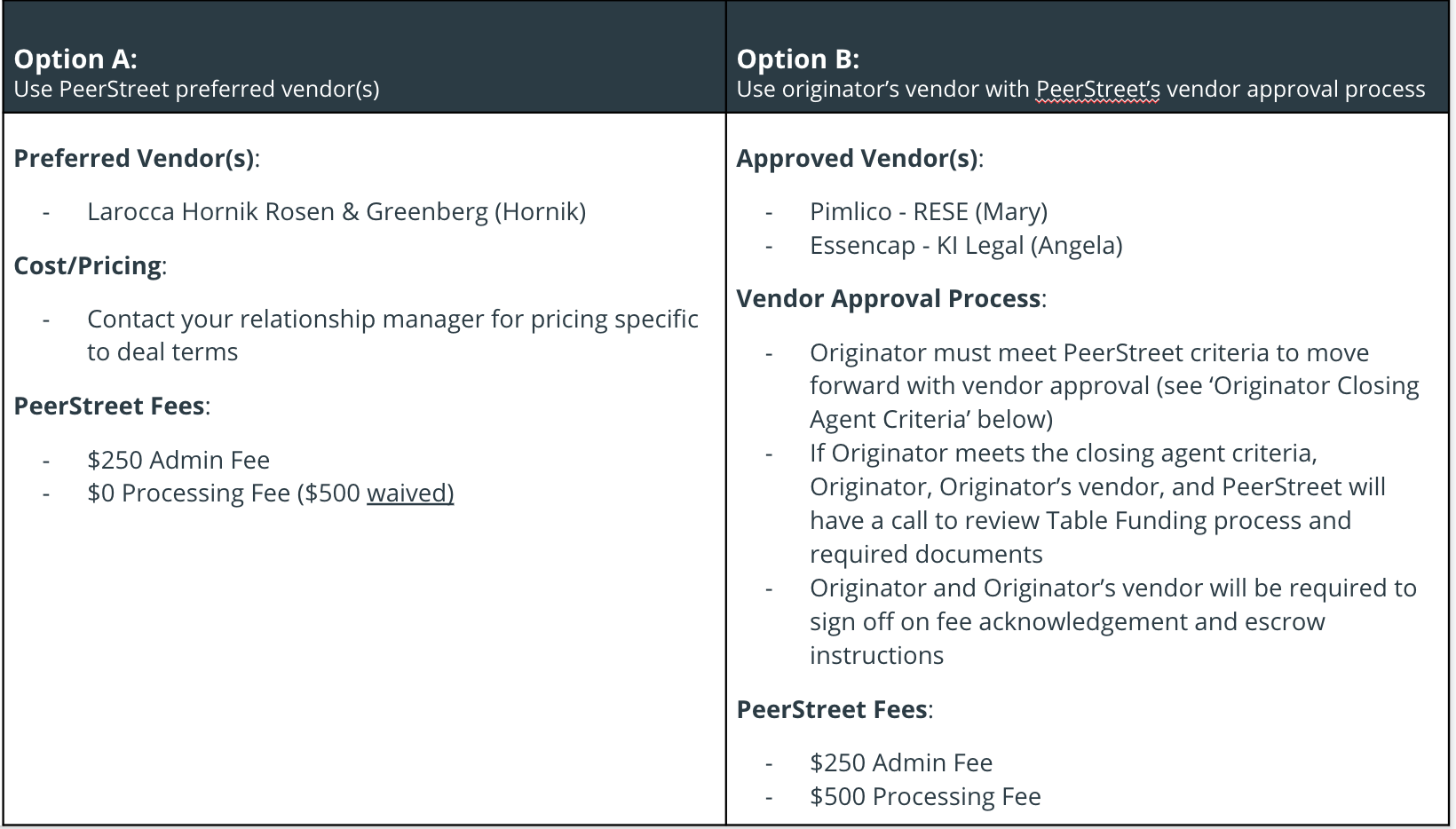The image size is (1456, 829).
Task: Click "Larocca Hornik Rosen & Greenberg (Hornik)" entry
Action: click(x=336, y=212)
